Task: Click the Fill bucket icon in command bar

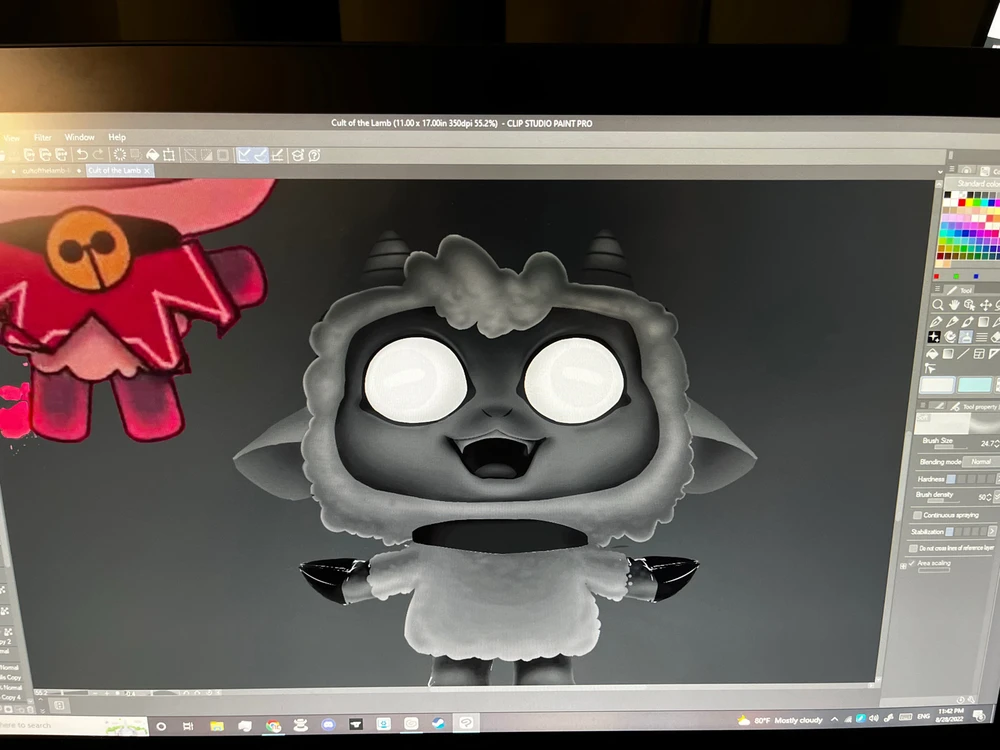Action: point(153,155)
